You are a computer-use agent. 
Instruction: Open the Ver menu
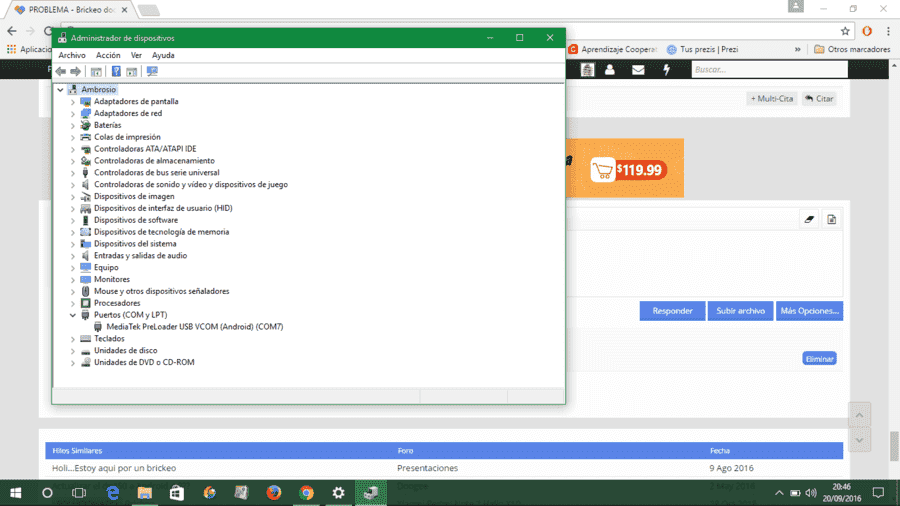(x=136, y=55)
